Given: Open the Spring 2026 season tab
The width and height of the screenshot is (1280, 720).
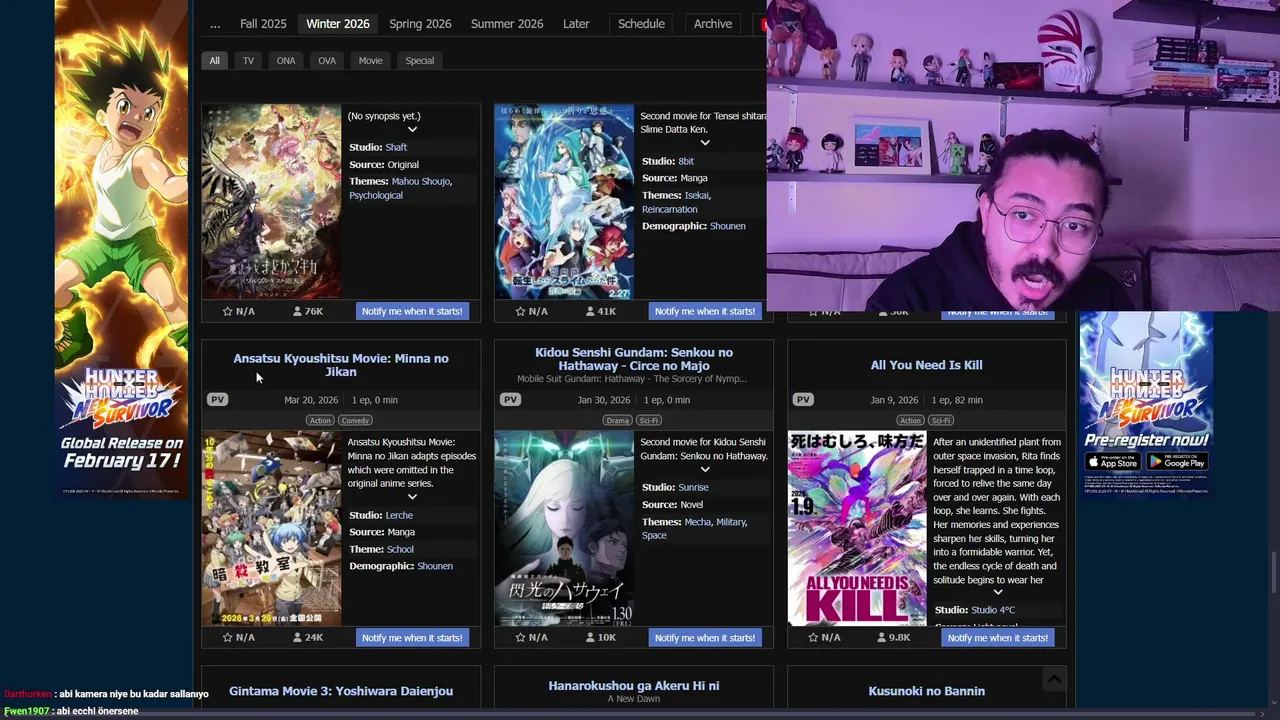Looking at the screenshot, I should click(x=420, y=24).
